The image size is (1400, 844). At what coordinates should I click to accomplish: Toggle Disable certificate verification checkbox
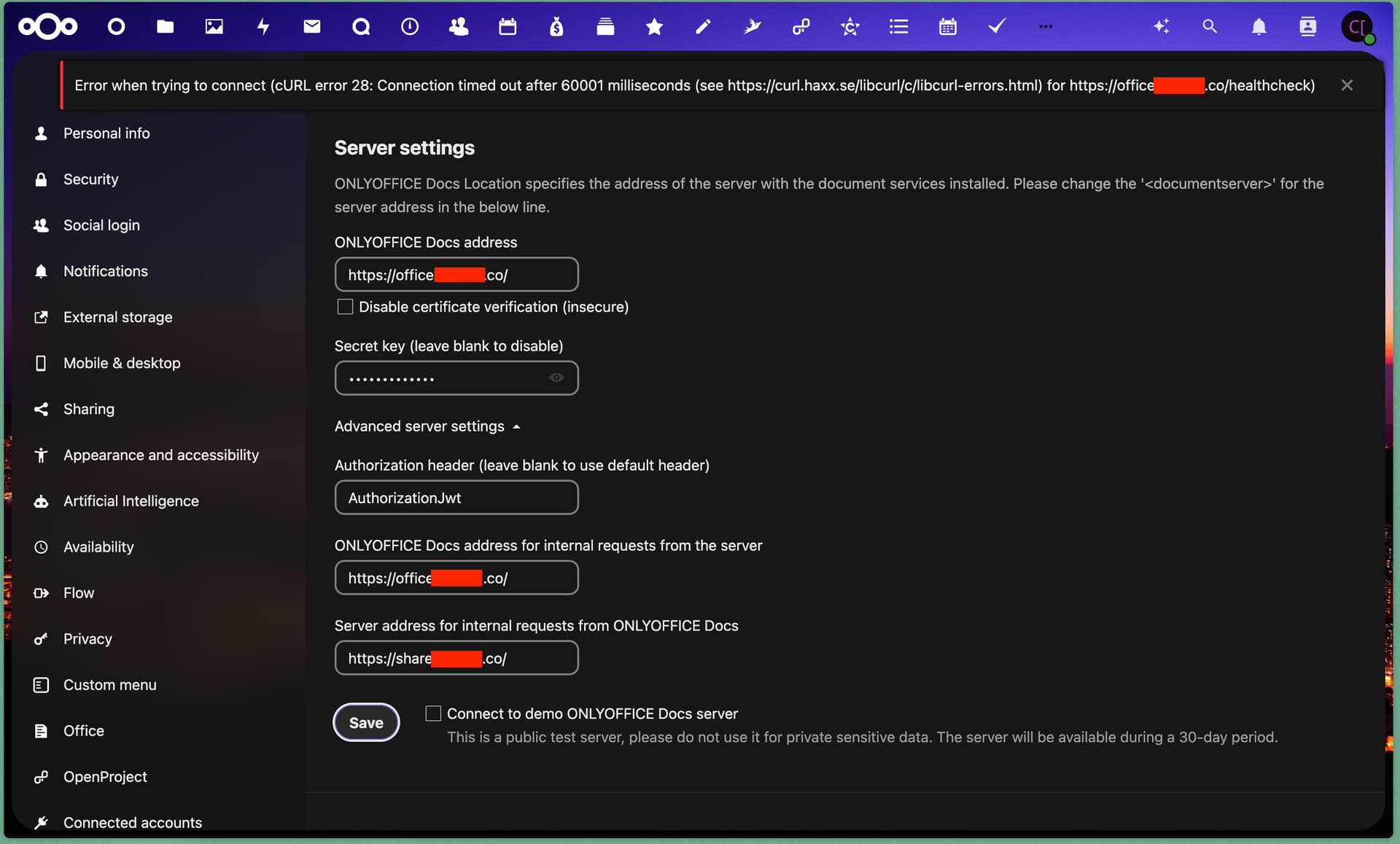pyautogui.click(x=345, y=307)
